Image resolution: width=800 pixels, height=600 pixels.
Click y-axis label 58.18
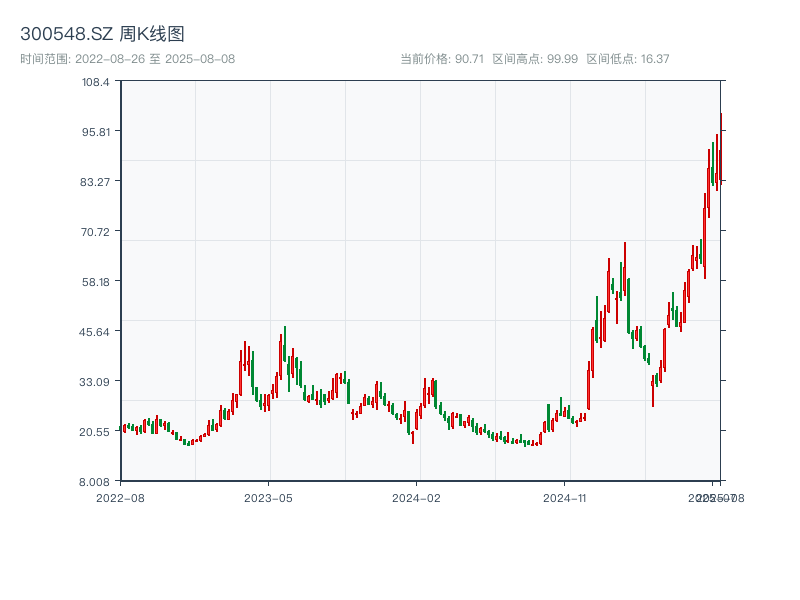point(96,282)
